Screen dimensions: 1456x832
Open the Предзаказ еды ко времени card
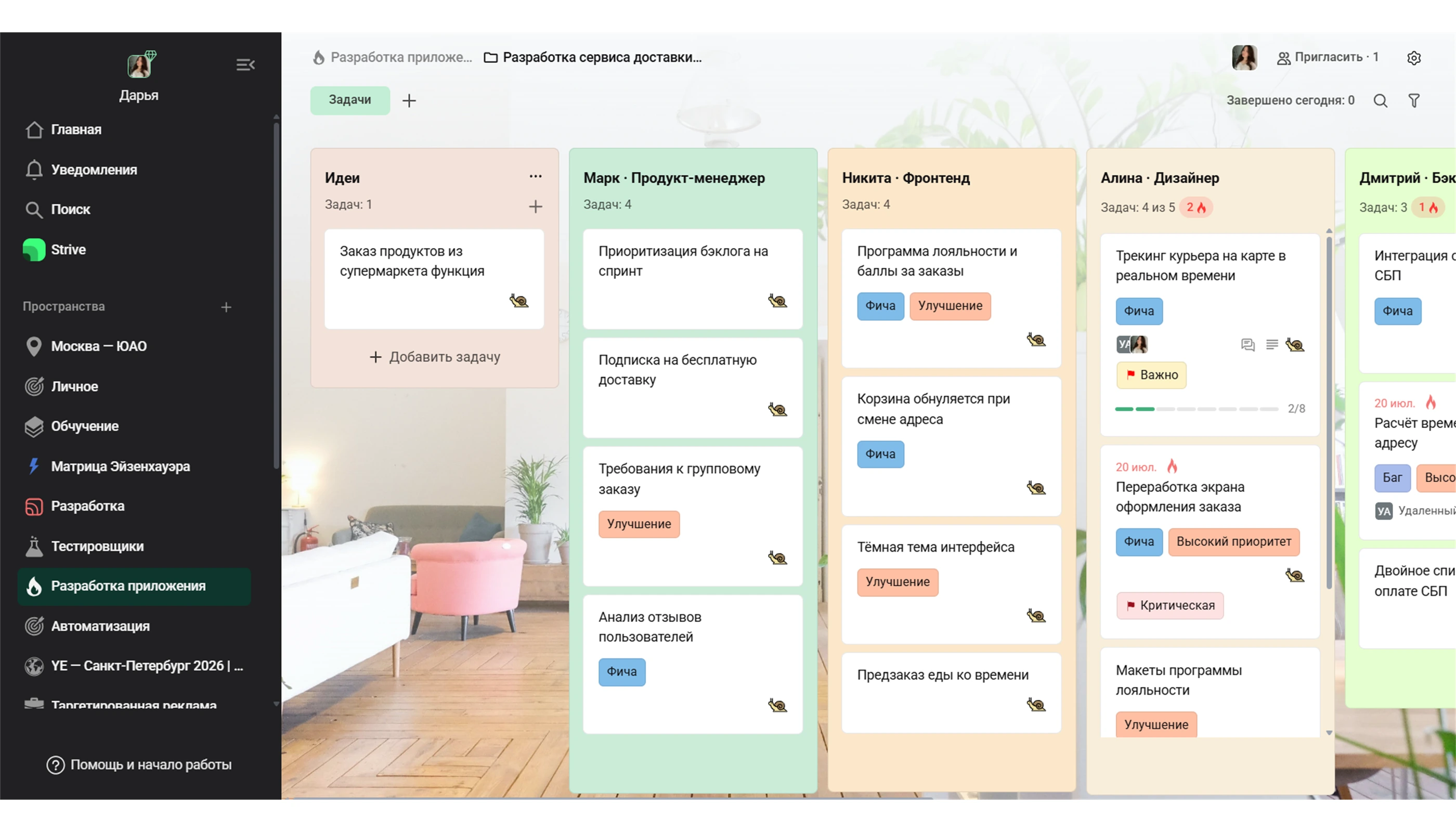point(951,693)
